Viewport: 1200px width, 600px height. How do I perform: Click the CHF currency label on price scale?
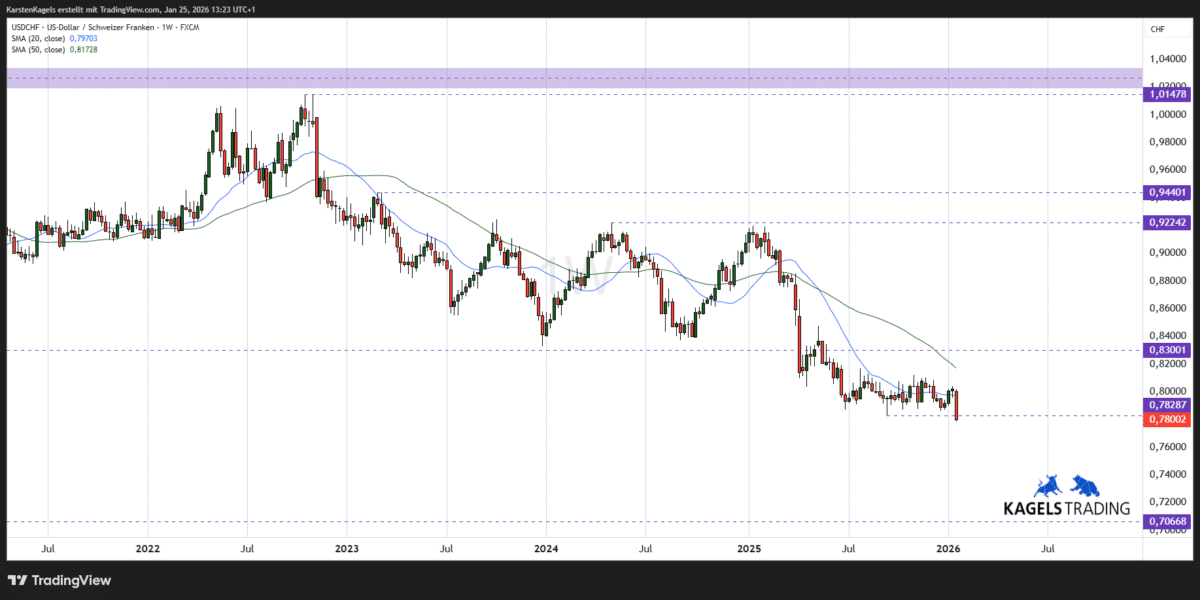point(1156,30)
